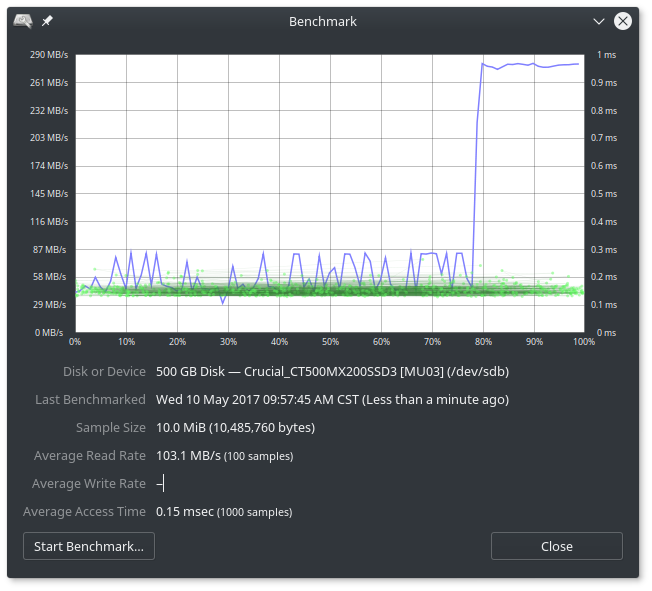The width and height of the screenshot is (652, 591).
Task: Select the device name Crucial_CT500MX200SSD3 text
Action: 320,371
